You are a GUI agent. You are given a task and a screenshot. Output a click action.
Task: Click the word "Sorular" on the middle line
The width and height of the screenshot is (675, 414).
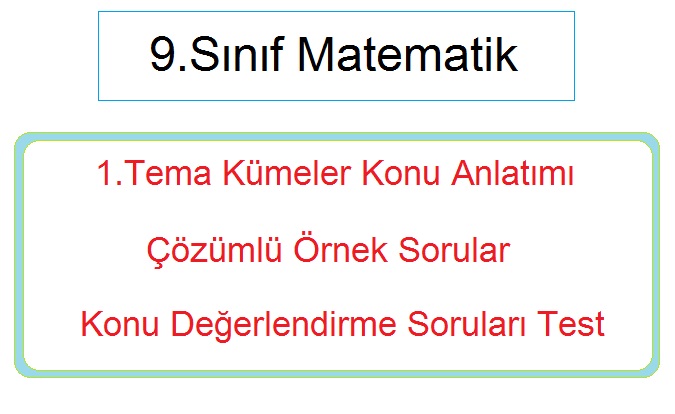coord(454,250)
